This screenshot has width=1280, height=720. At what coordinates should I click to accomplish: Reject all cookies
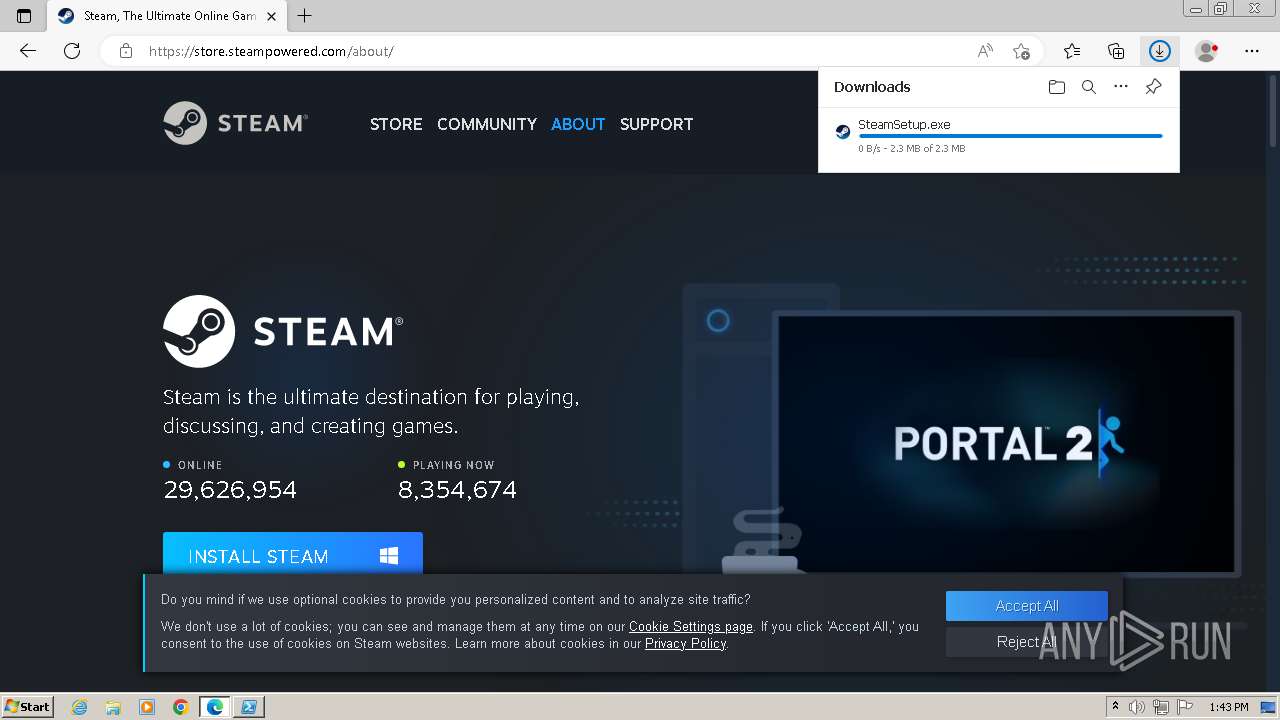coord(1027,642)
